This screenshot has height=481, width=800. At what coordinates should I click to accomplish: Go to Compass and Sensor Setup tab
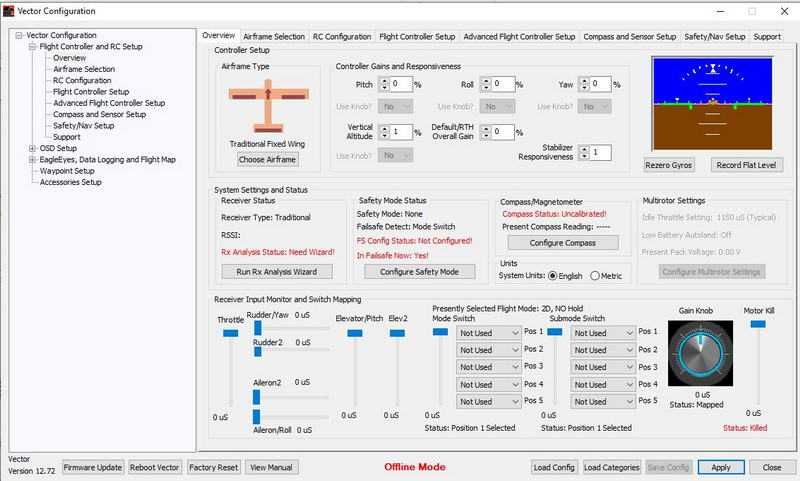click(x=630, y=37)
